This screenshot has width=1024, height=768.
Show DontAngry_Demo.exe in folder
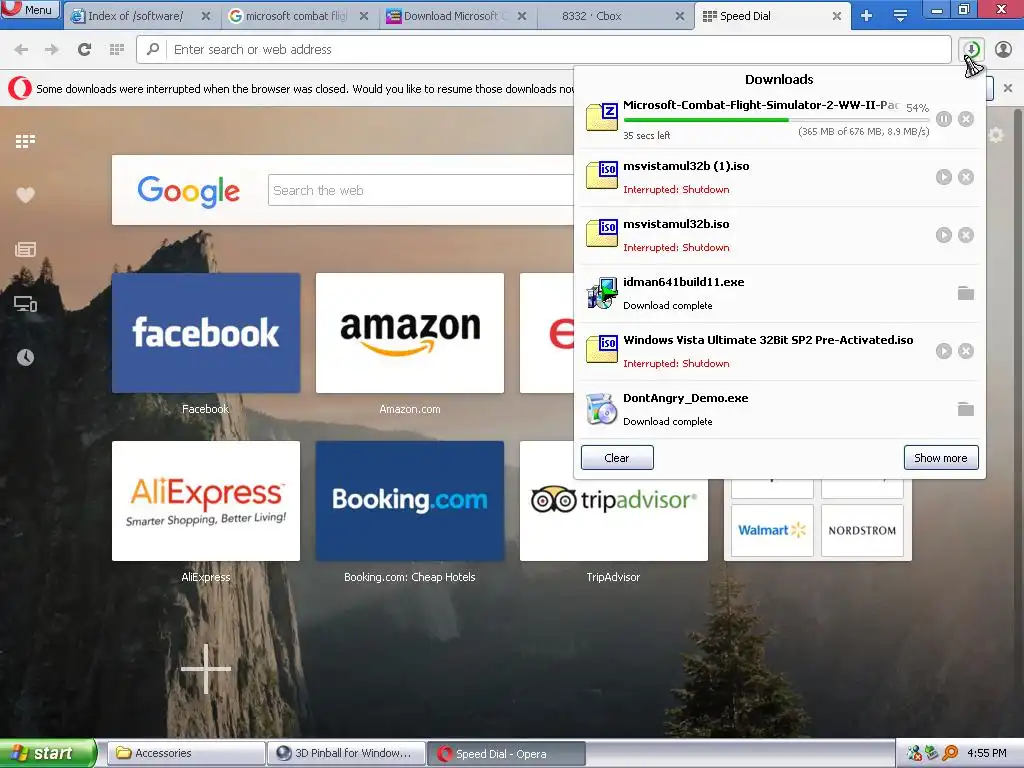966,409
